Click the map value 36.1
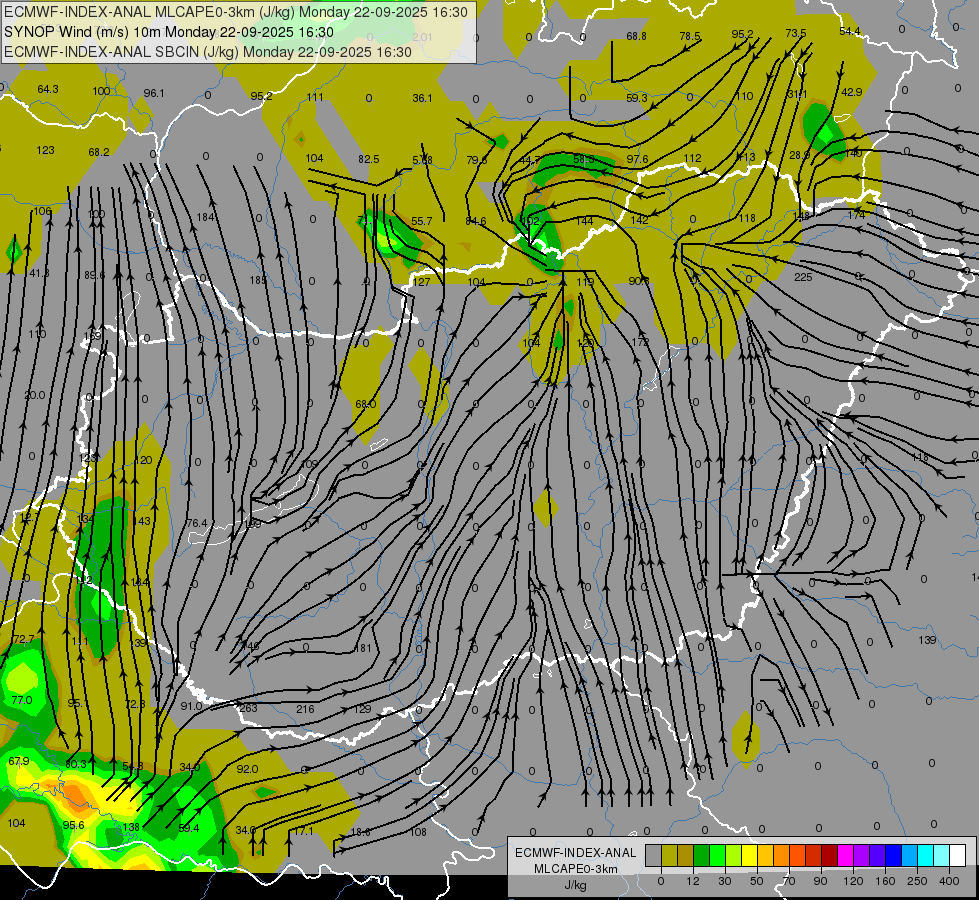The image size is (979, 900). (422, 98)
